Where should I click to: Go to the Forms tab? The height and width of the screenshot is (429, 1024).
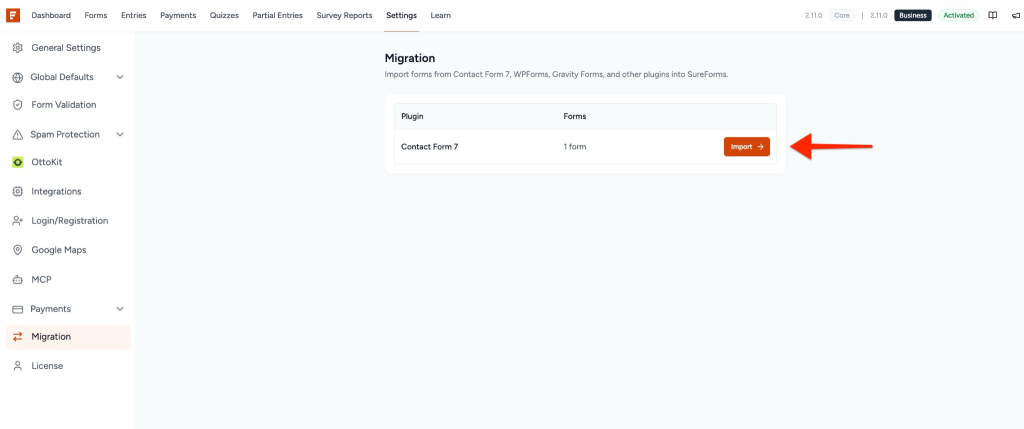pyautogui.click(x=96, y=15)
